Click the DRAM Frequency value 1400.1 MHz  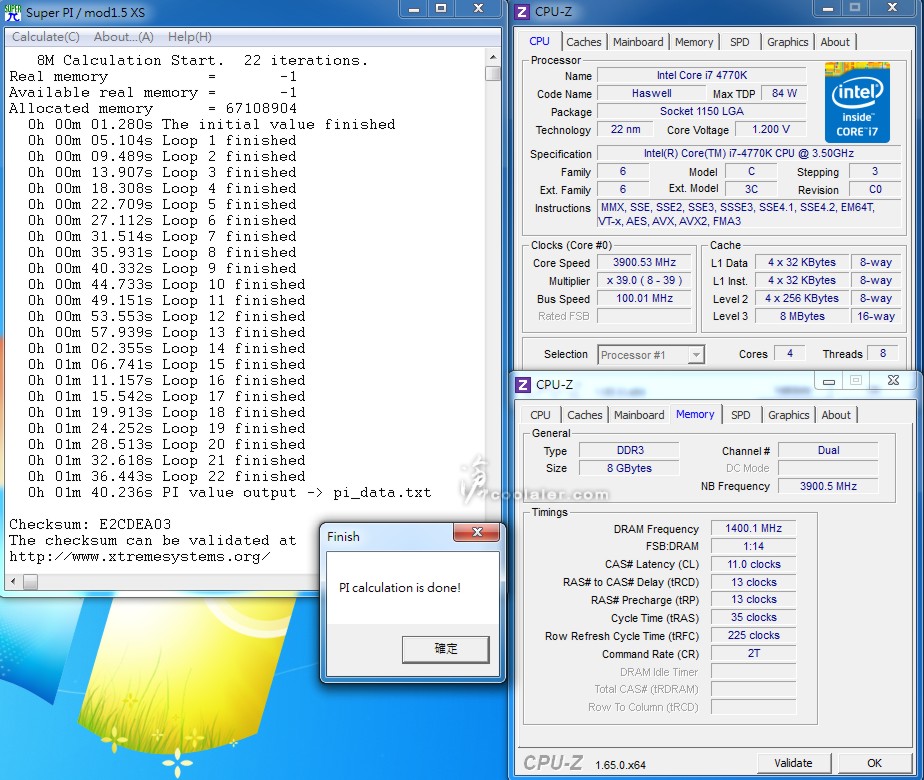(x=753, y=528)
